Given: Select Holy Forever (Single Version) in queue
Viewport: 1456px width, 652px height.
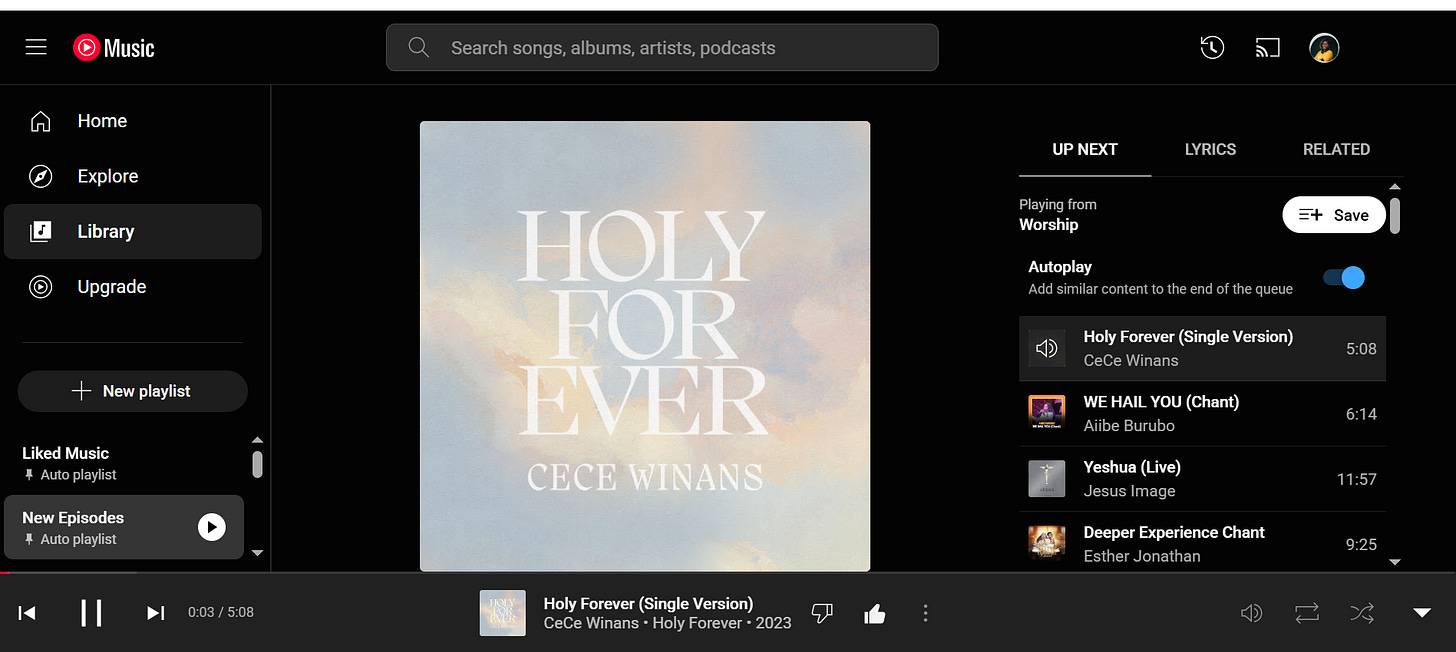Looking at the screenshot, I should (1202, 348).
